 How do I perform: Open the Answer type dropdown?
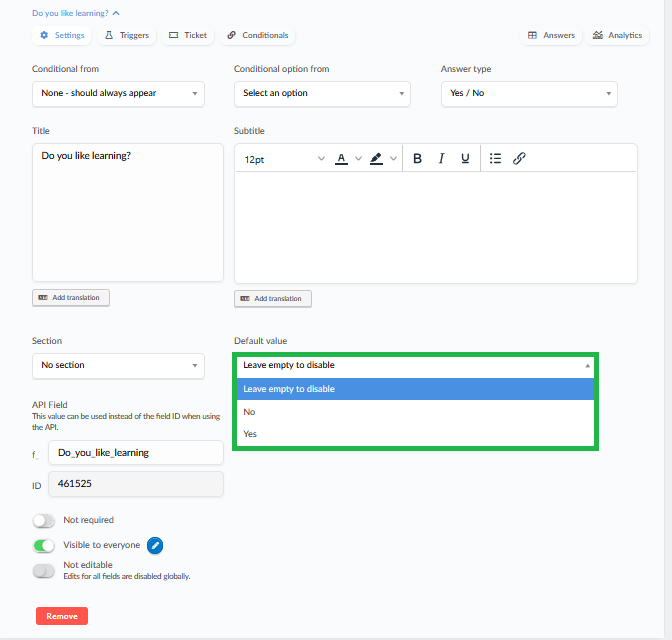pos(529,93)
